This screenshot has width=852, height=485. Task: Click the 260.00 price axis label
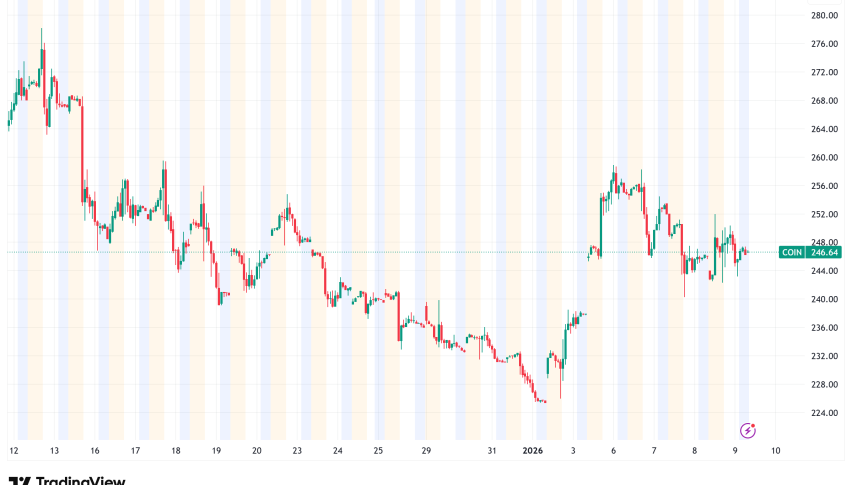[825, 158]
